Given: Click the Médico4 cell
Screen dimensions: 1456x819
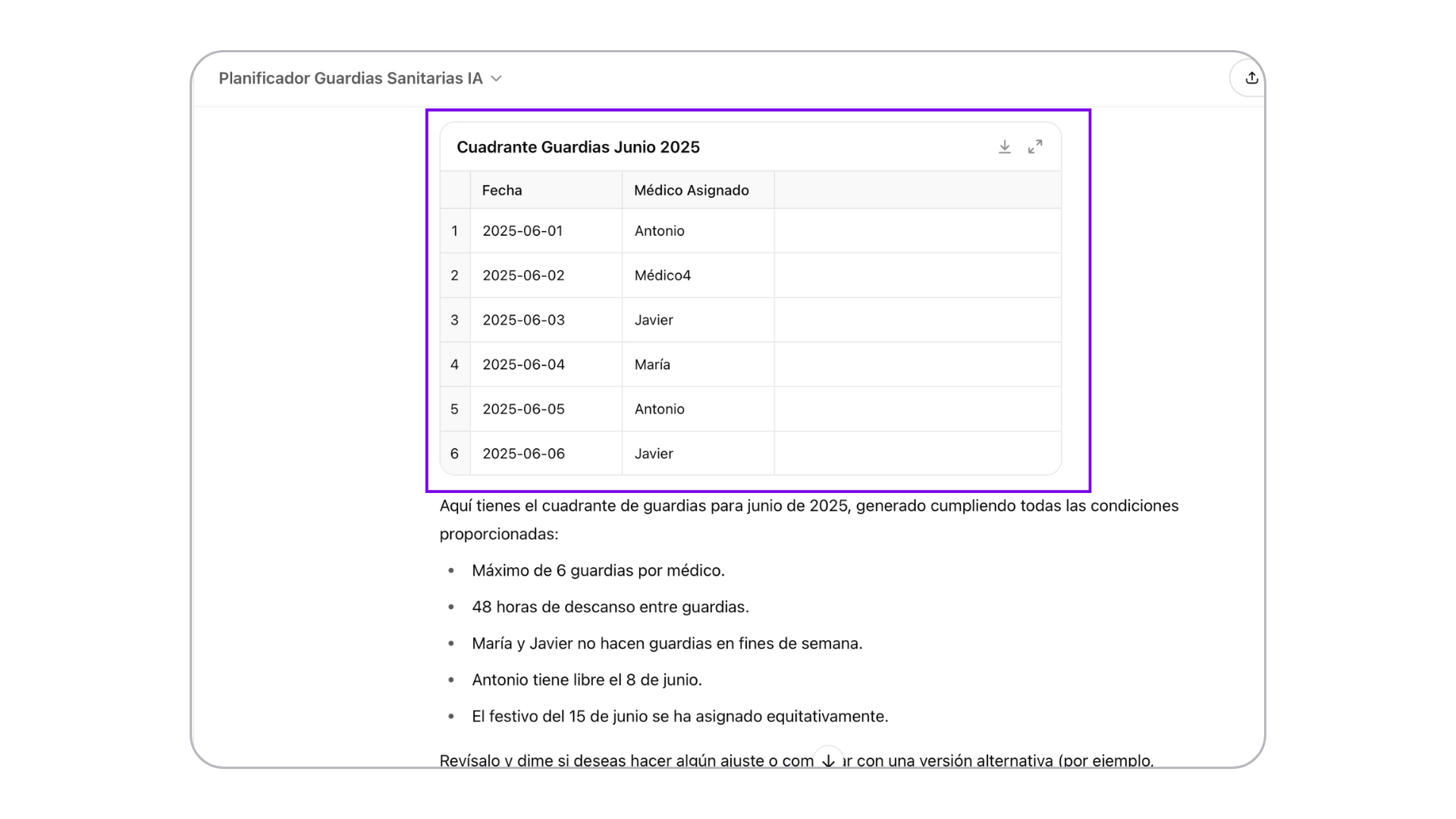Looking at the screenshot, I should coord(698,275).
